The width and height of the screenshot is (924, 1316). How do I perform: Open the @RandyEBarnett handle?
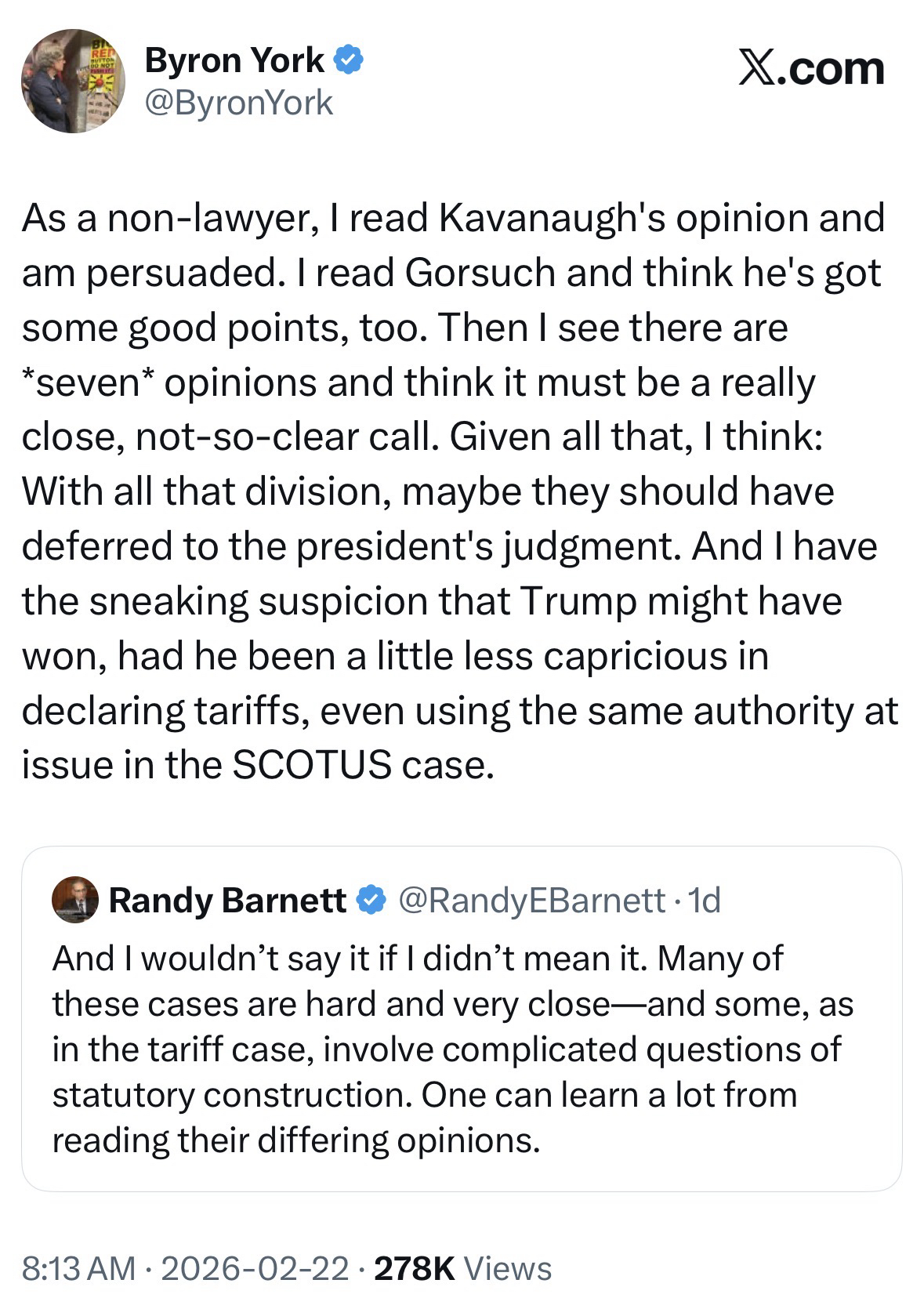pyautogui.click(x=532, y=901)
